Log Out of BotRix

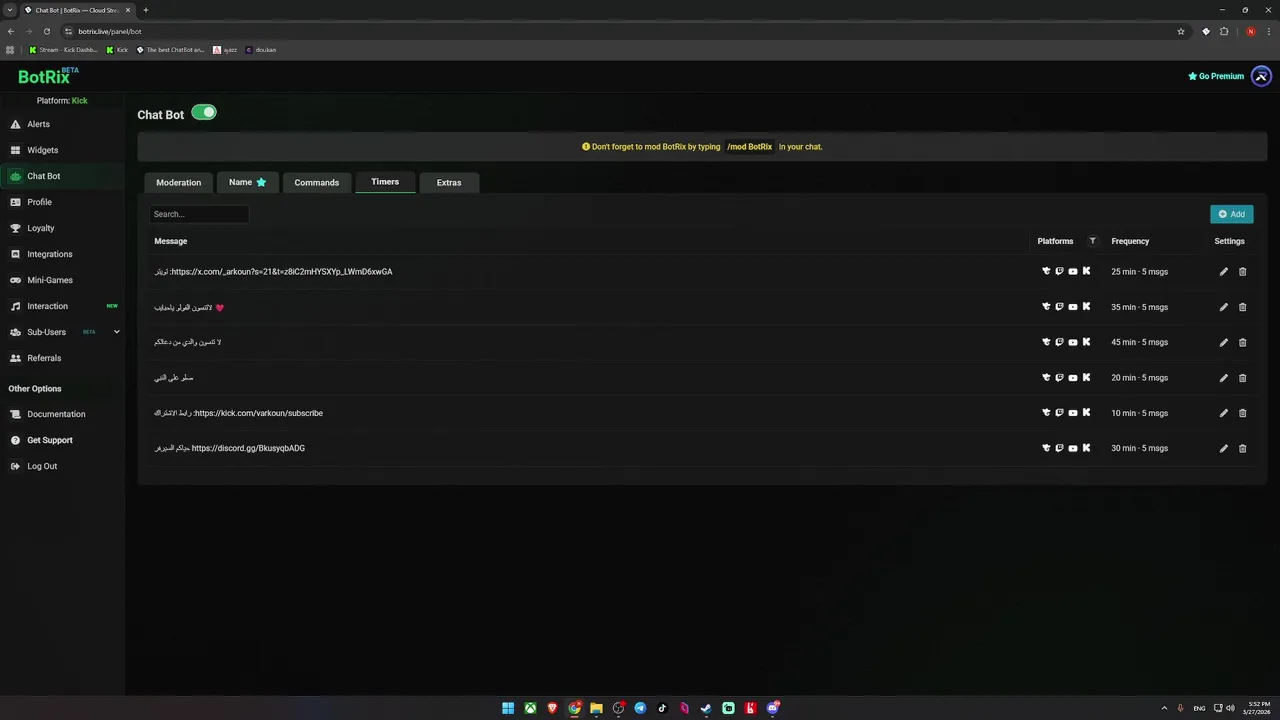click(x=62, y=466)
